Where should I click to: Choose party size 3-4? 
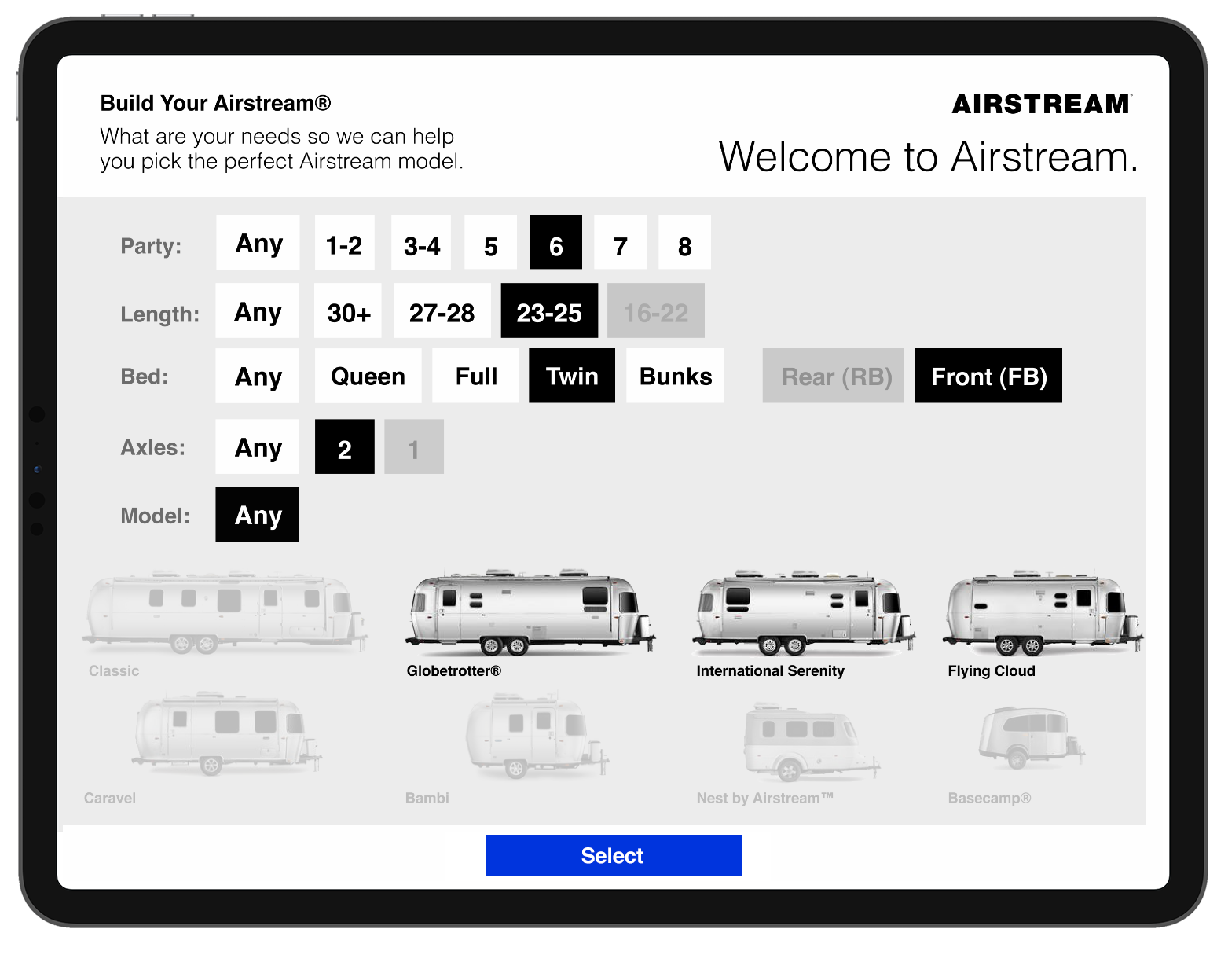coord(421,242)
